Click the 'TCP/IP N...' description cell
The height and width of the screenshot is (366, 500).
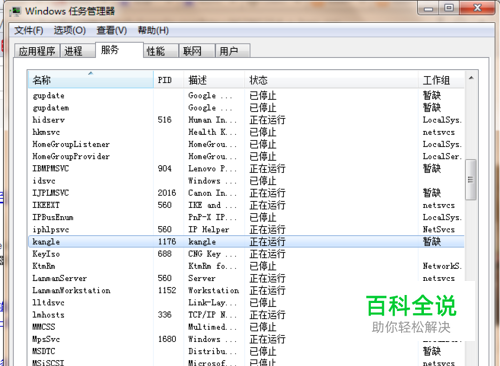(x=212, y=315)
